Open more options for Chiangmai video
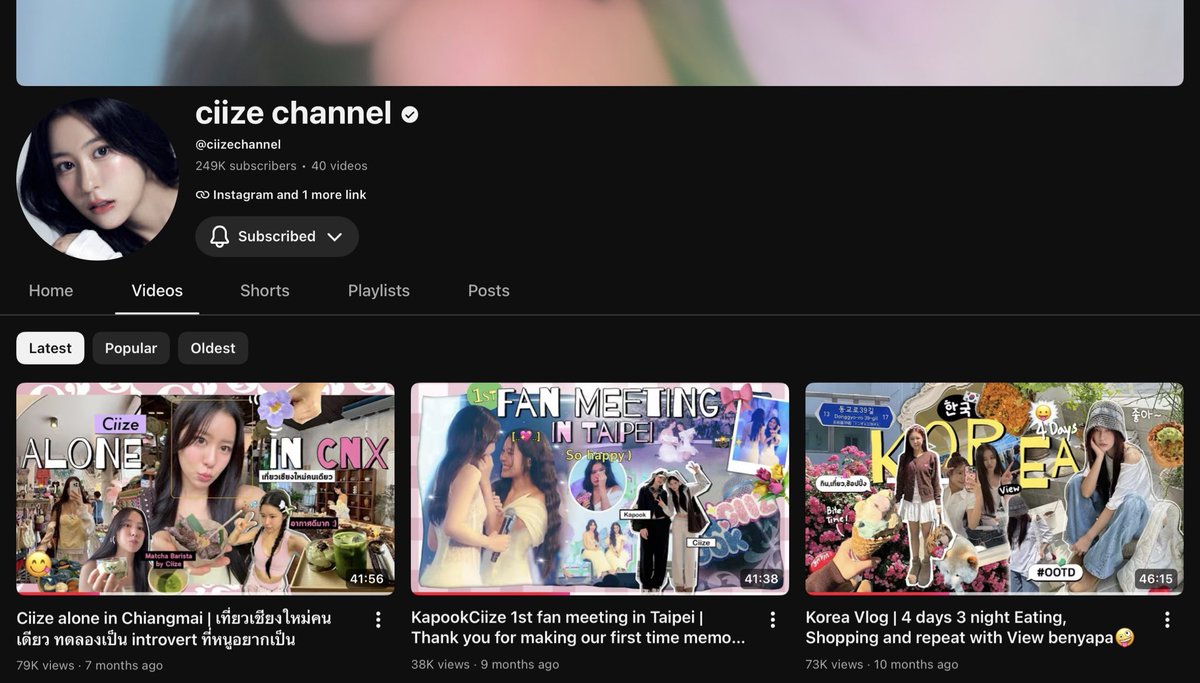The image size is (1200, 683). 378,620
